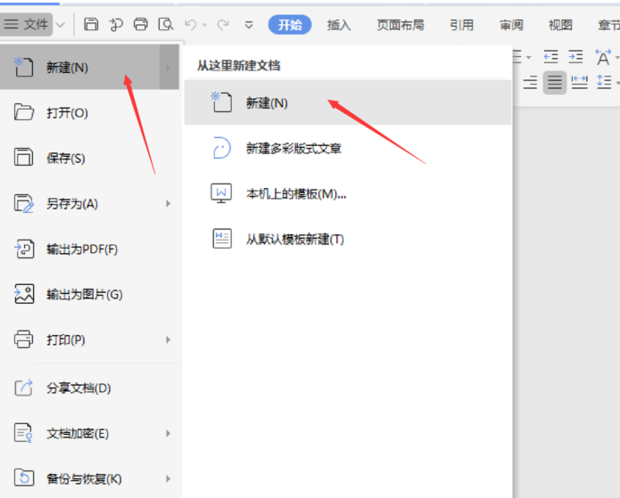This screenshot has width=620, height=498.
Task: Click the undo arrow icon
Action: coord(191,25)
